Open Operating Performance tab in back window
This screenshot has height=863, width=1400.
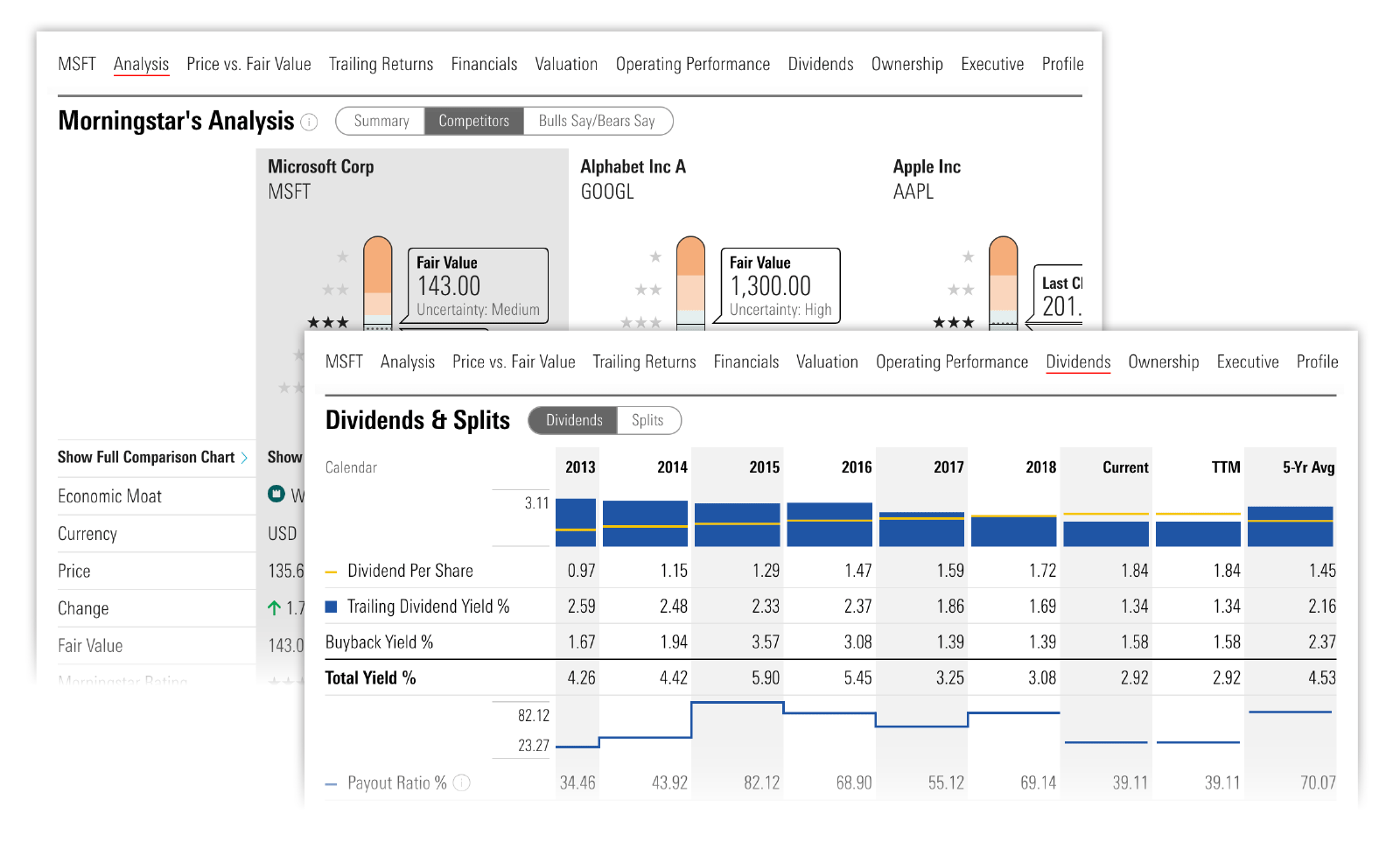click(693, 64)
